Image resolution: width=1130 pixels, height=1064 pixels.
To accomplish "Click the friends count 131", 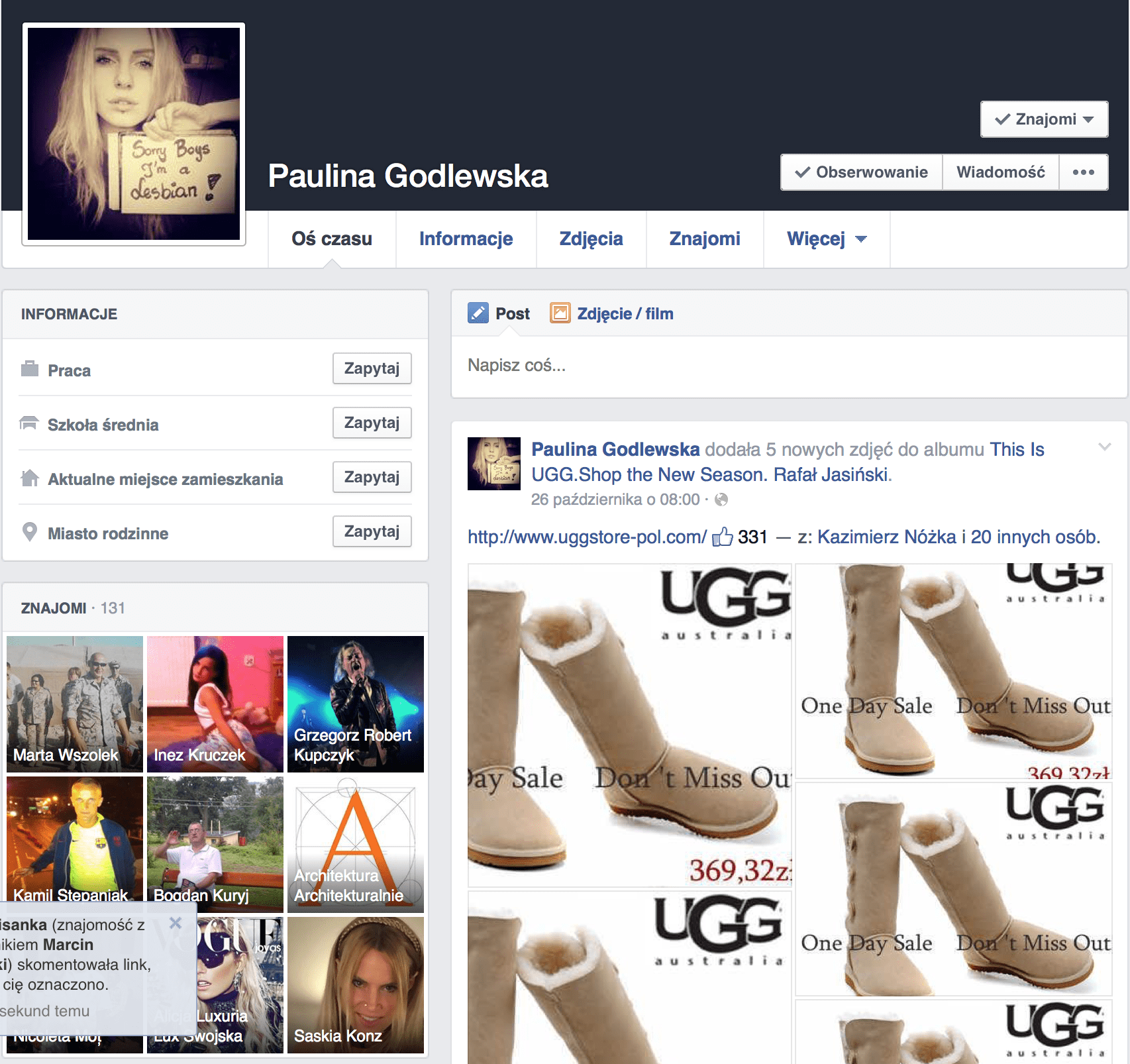I will 113,608.
